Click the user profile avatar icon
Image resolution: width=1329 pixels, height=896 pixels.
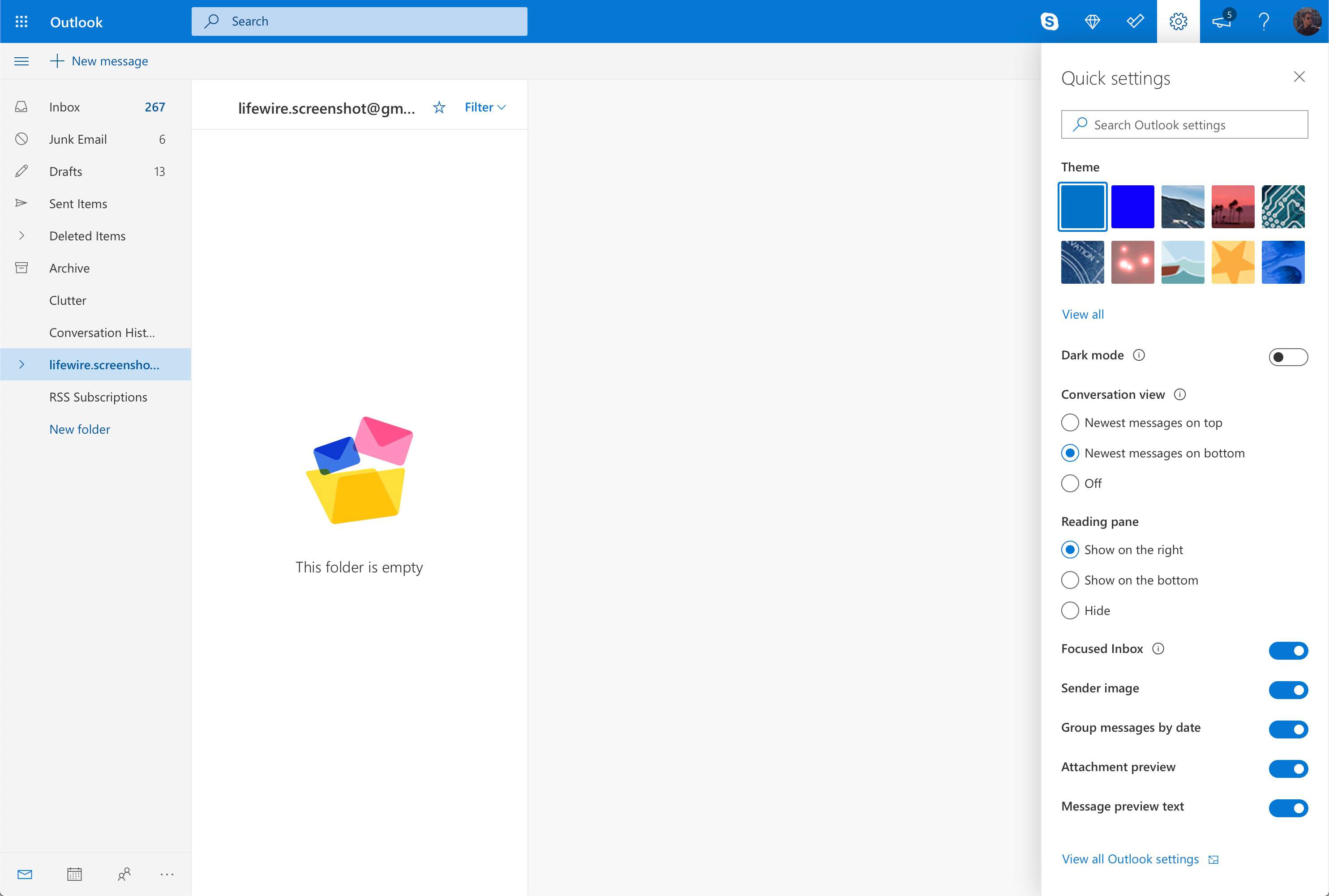[1307, 21]
